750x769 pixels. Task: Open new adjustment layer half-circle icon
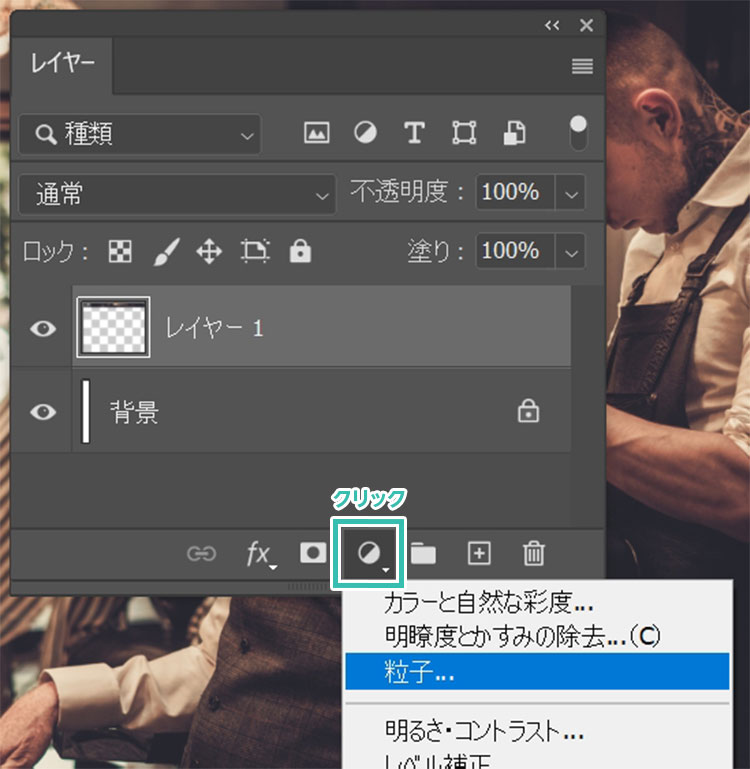[x=369, y=554]
